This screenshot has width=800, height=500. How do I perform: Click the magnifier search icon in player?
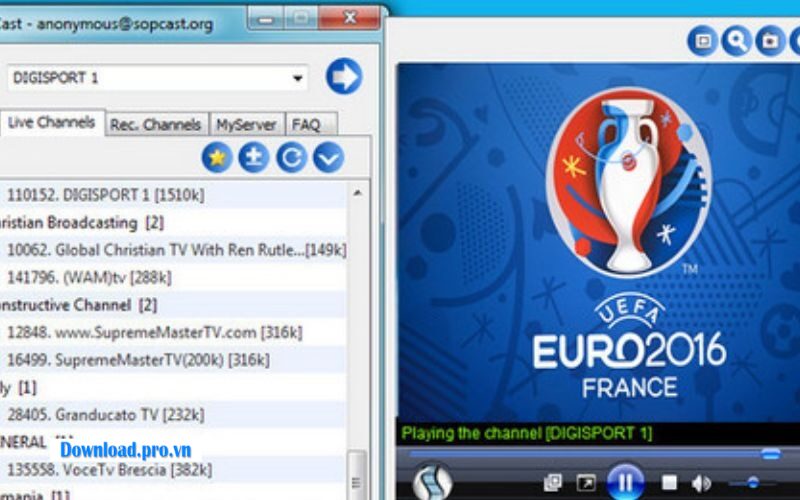point(736,41)
